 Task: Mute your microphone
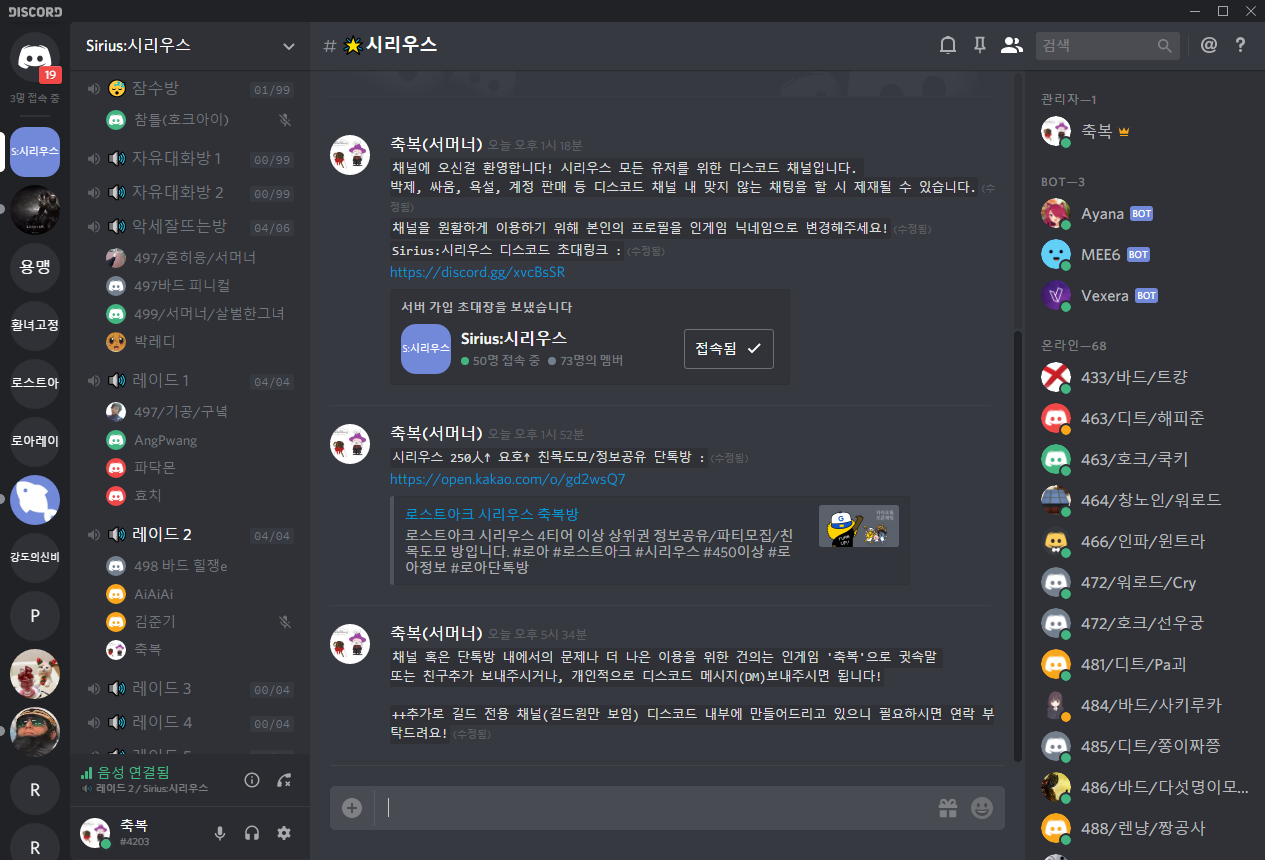[x=219, y=833]
